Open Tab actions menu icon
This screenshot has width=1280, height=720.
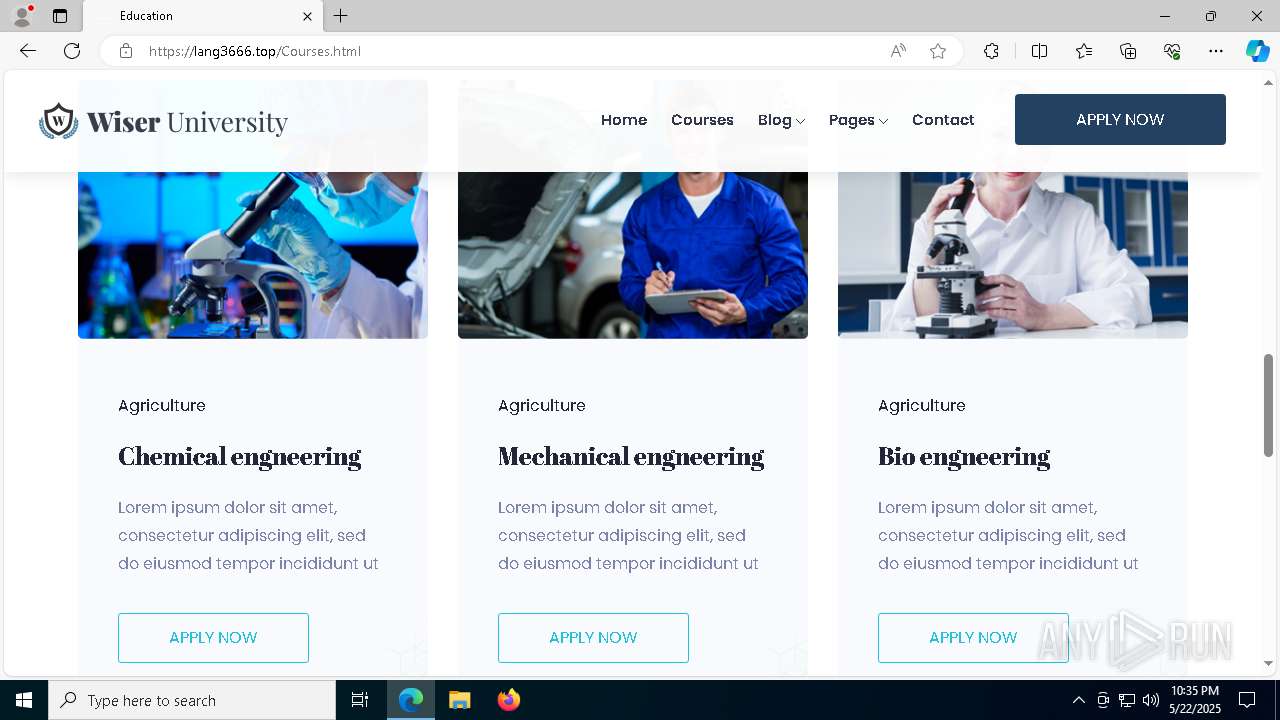(60, 16)
